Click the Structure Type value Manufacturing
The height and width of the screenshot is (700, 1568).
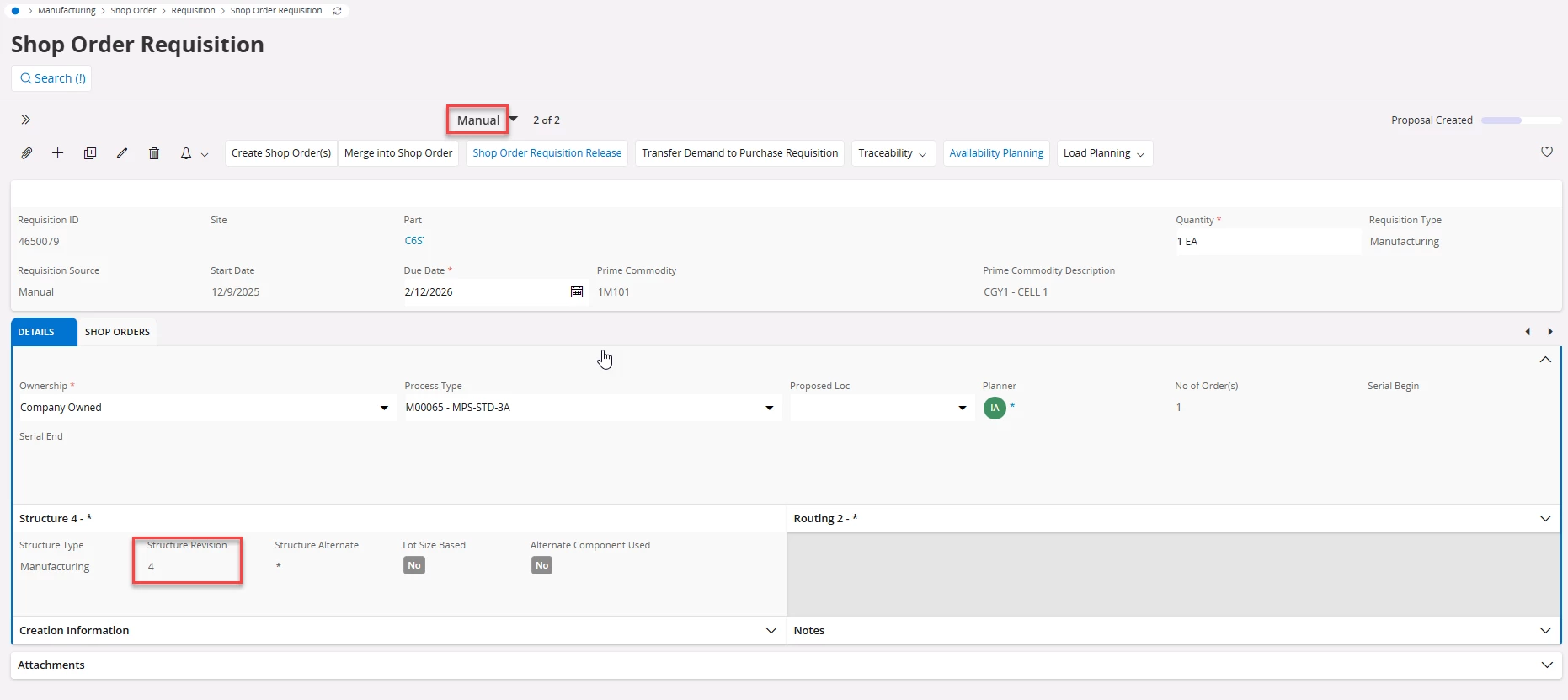coord(55,567)
